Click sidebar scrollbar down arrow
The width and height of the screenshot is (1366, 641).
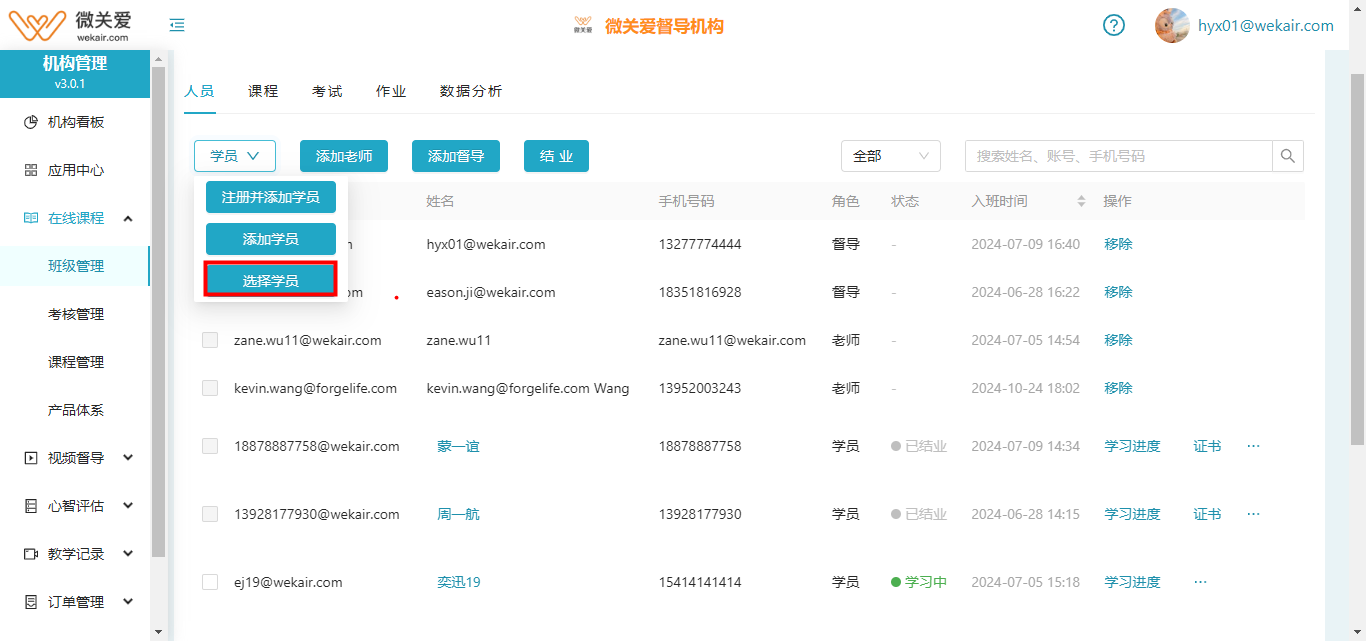point(158,632)
